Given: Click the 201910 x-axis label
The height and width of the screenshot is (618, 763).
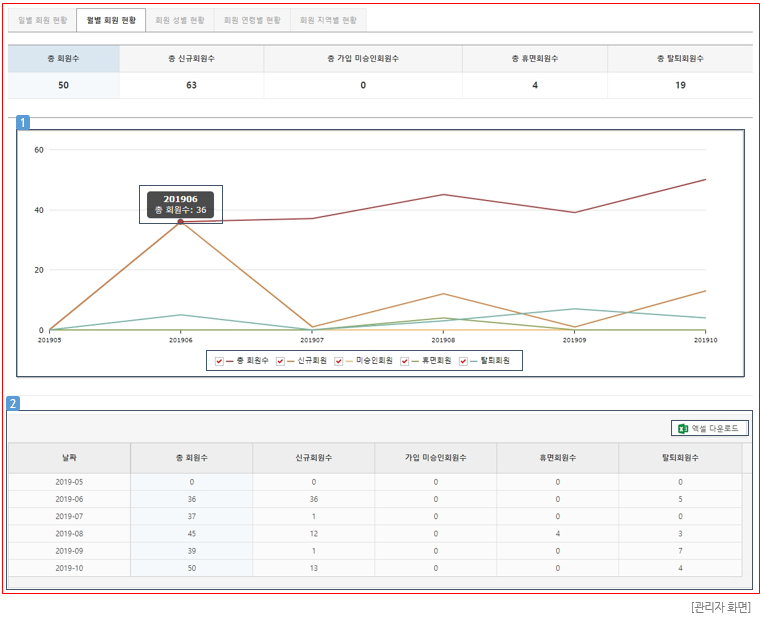Looking at the screenshot, I should (706, 340).
